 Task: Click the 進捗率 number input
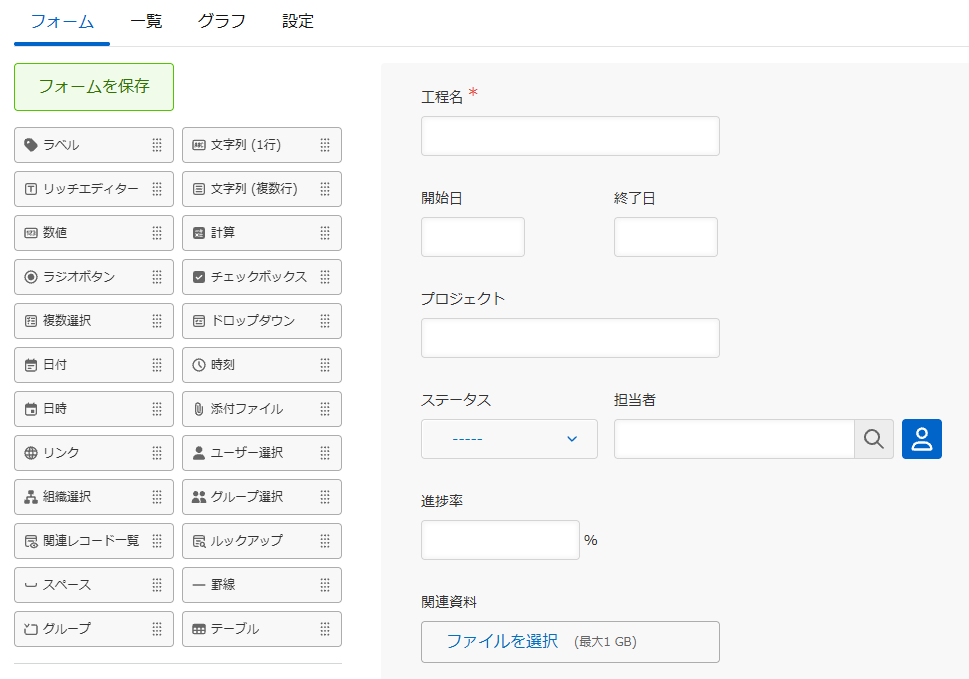[501, 540]
